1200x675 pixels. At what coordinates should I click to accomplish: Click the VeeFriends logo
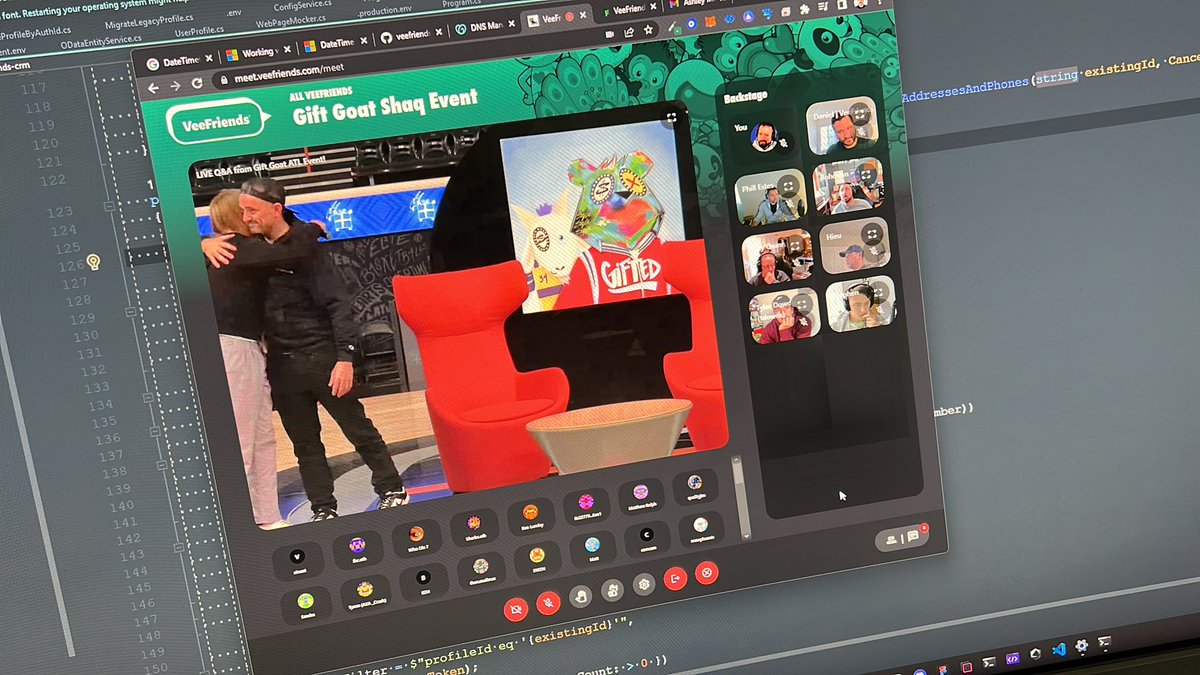pos(217,121)
